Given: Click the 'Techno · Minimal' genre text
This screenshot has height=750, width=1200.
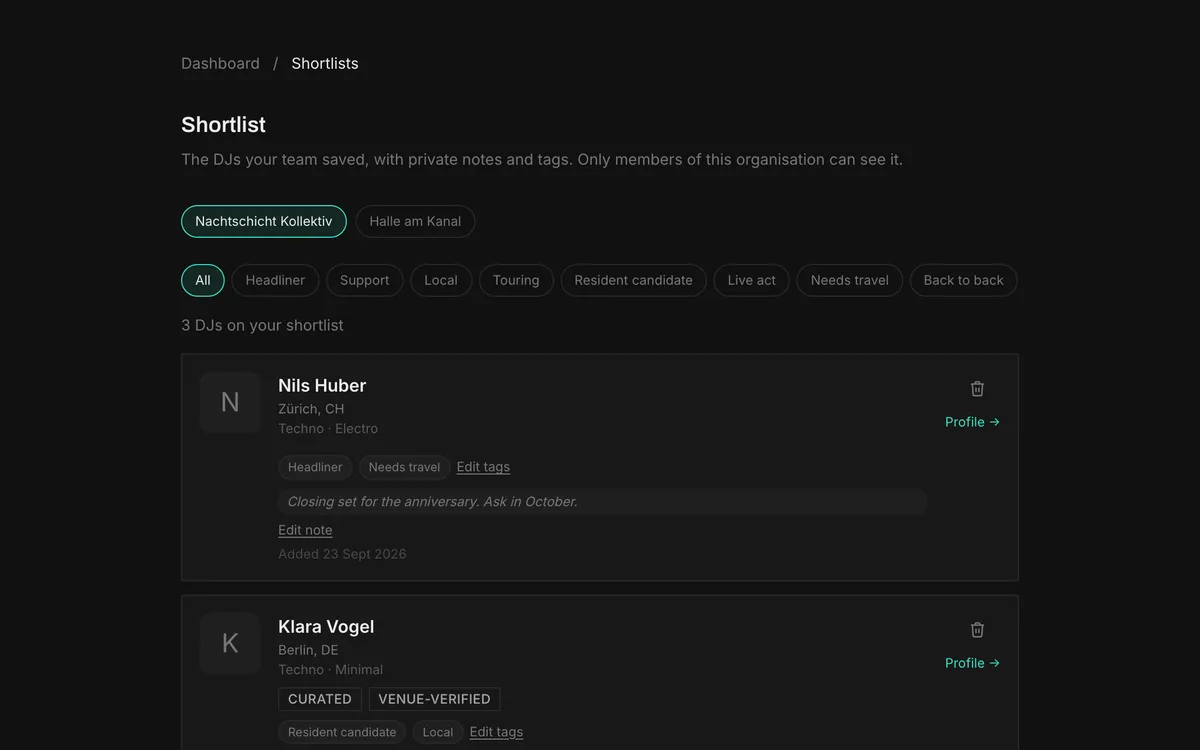Looking at the screenshot, I should coord(330,669).
